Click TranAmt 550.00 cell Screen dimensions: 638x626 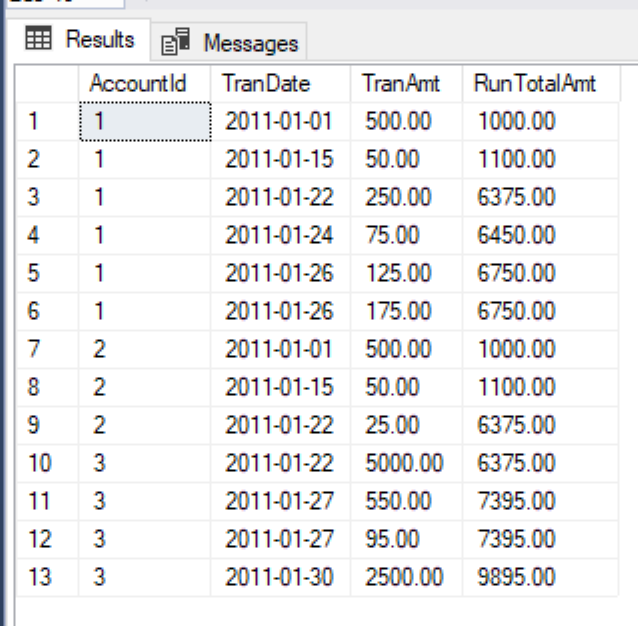406,501
